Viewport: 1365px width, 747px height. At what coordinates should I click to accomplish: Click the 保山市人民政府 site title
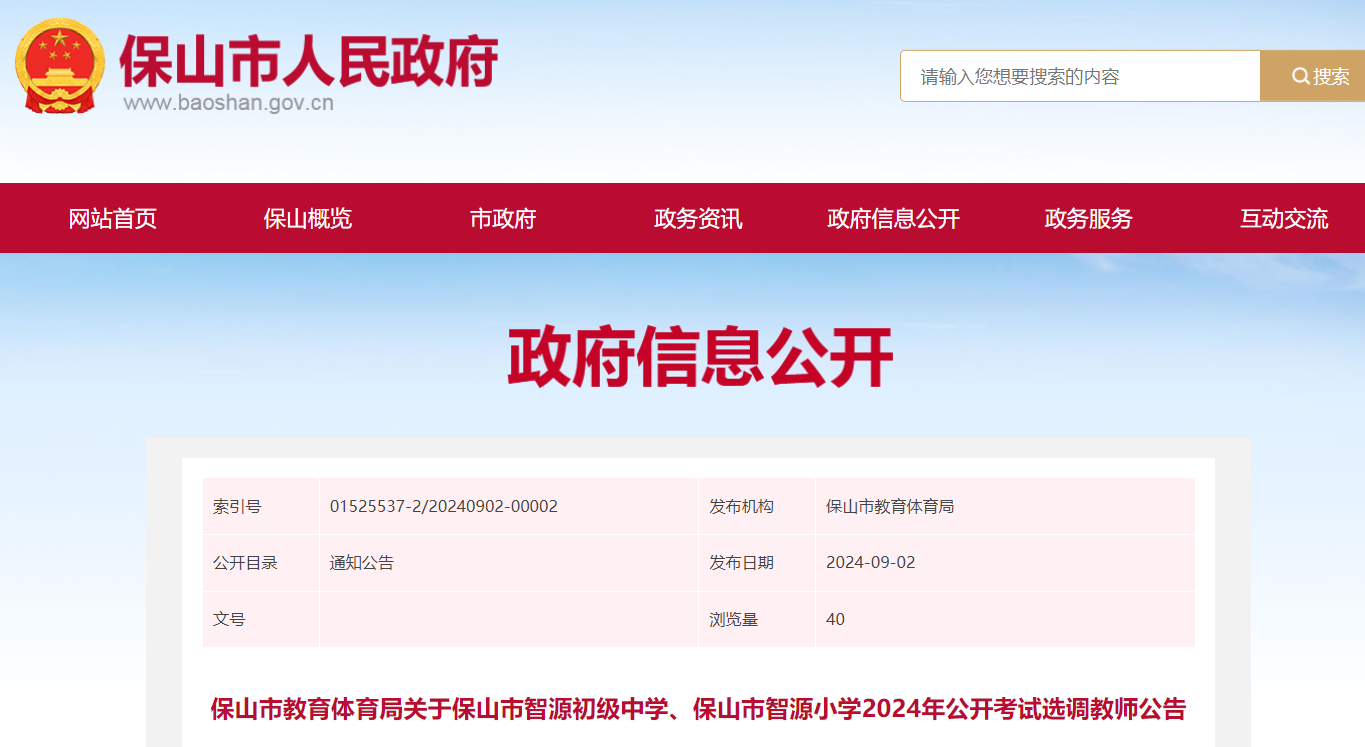(x=309, y=61)
